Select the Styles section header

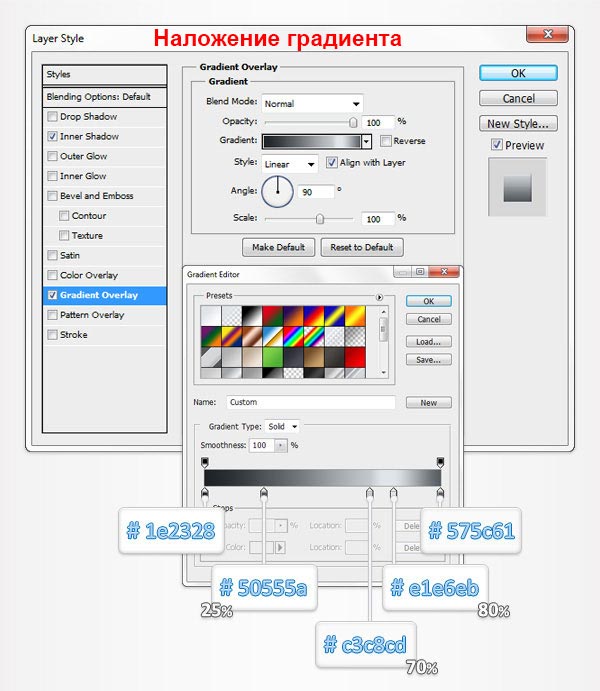[x=104, y=74]
